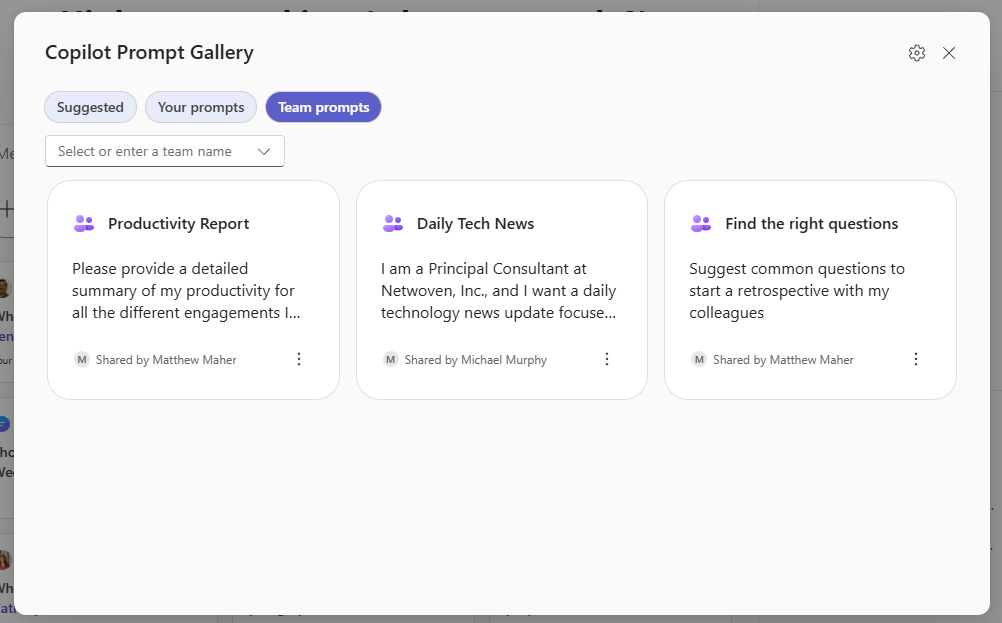This screenshot has height=623, width=1002.
Task: Select the Find the right questions title
Action: [x=811, y=224]
